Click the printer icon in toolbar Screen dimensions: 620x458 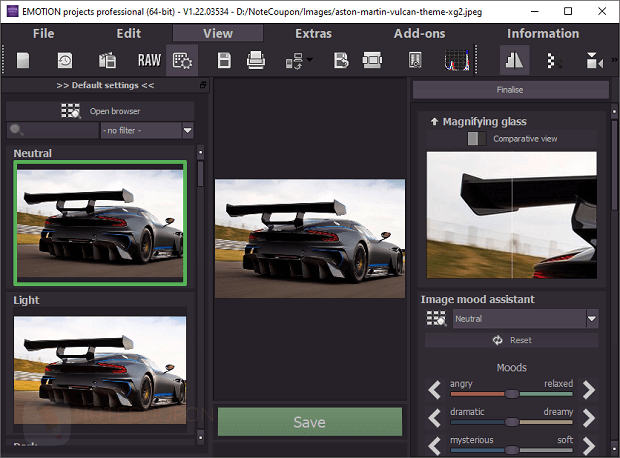(x=256, y=61)
